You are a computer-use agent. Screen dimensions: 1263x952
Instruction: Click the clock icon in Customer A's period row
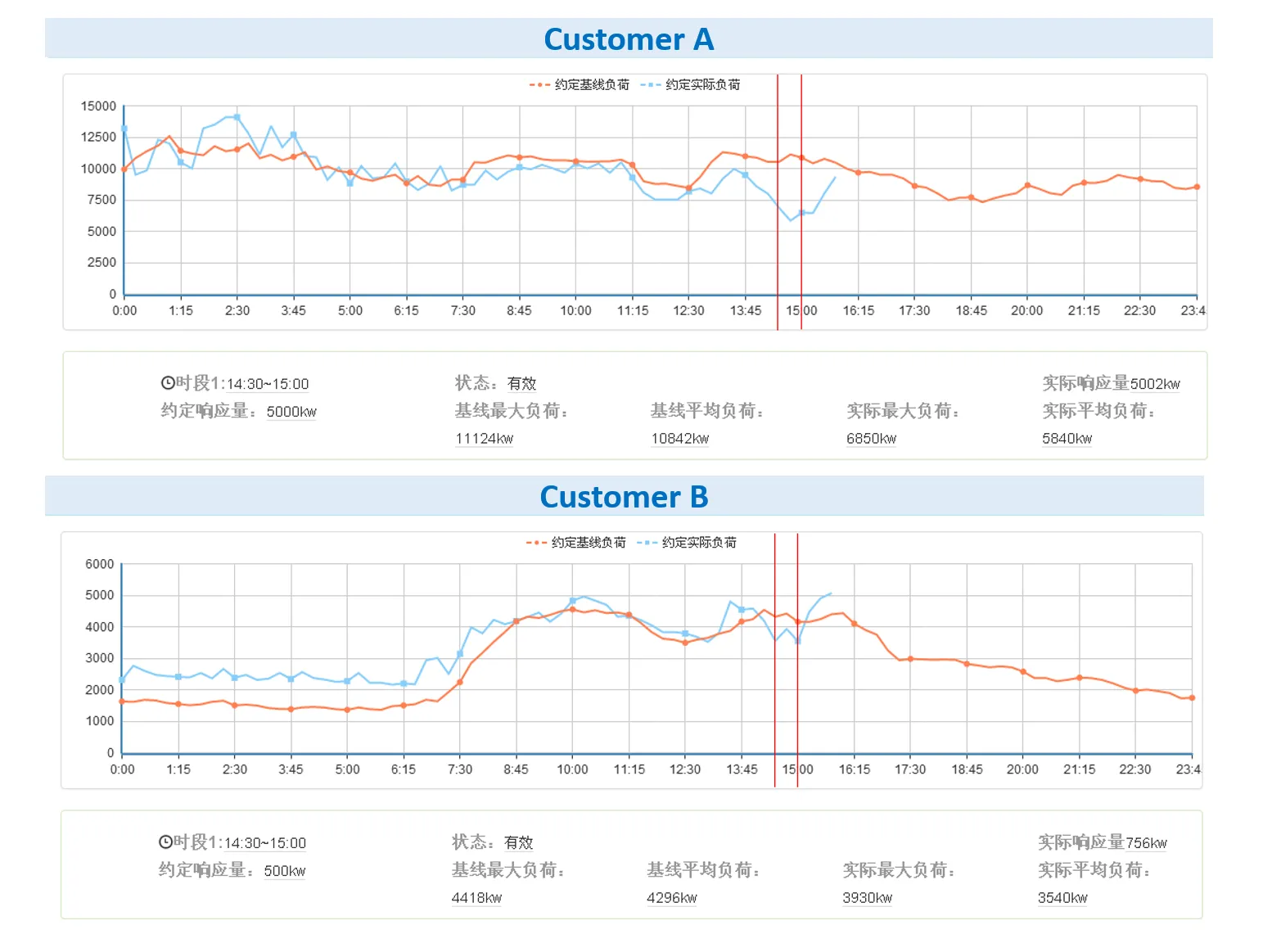[168, 383]
